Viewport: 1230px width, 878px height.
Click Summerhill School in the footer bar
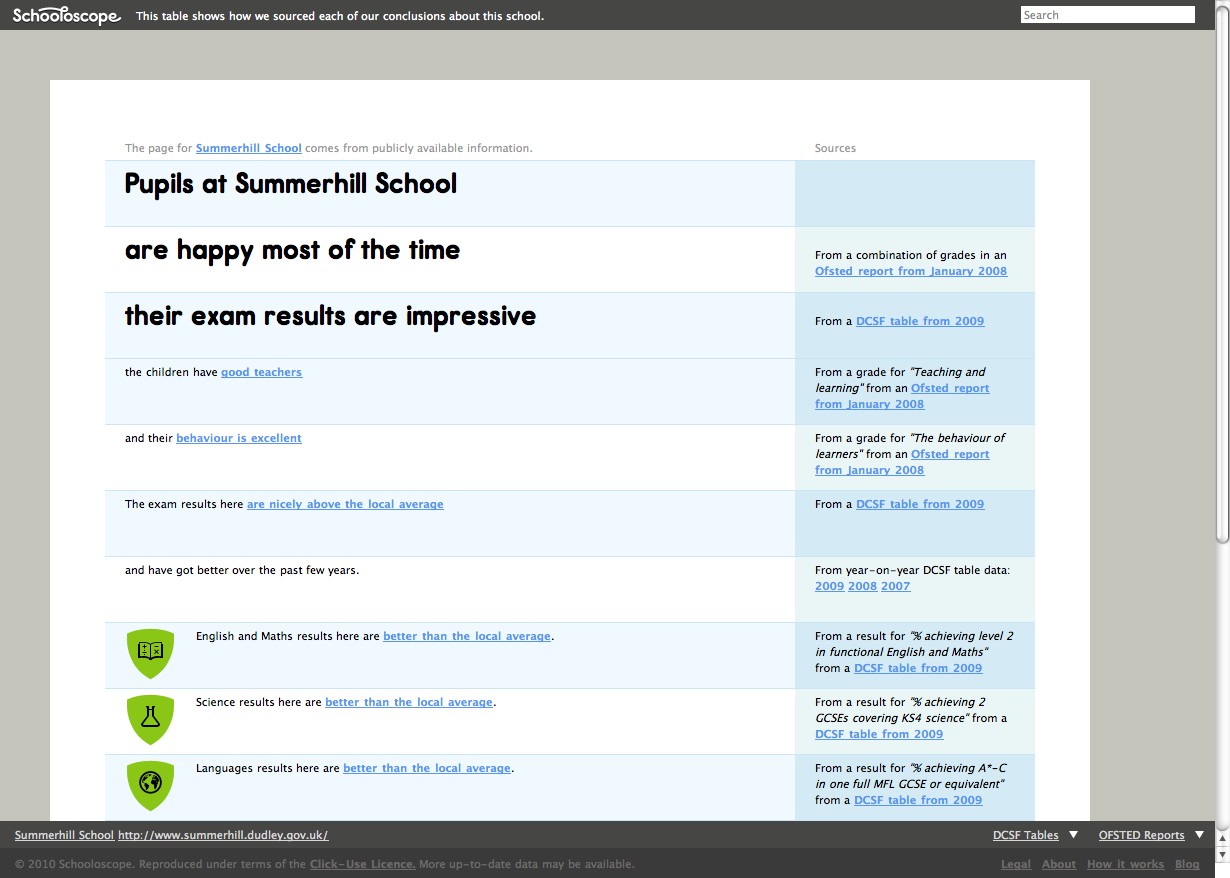click(x=64, y=835)
